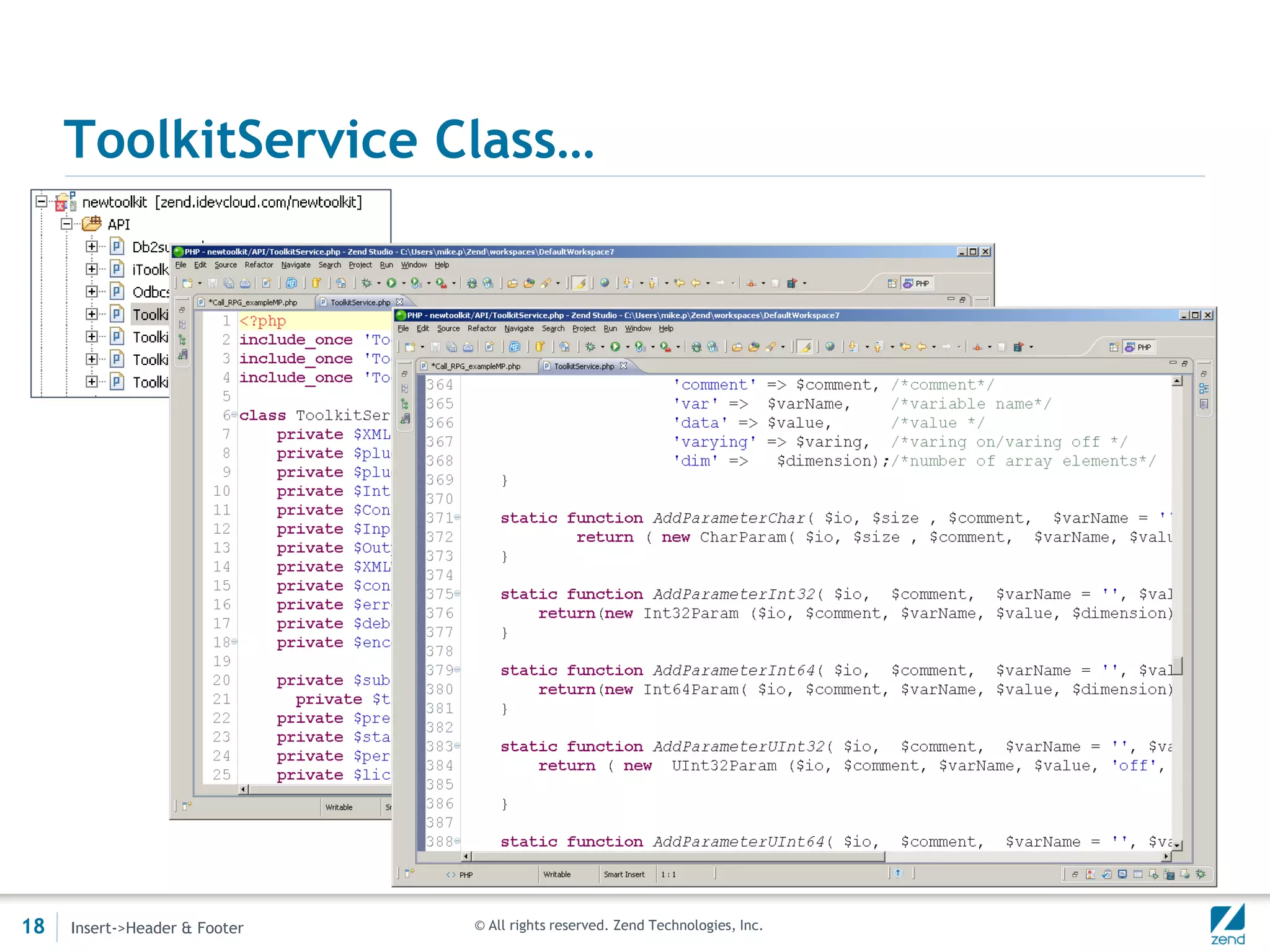Click the PHP perspective button in front window
The image size is (1270, 952).
[1138, 347]
